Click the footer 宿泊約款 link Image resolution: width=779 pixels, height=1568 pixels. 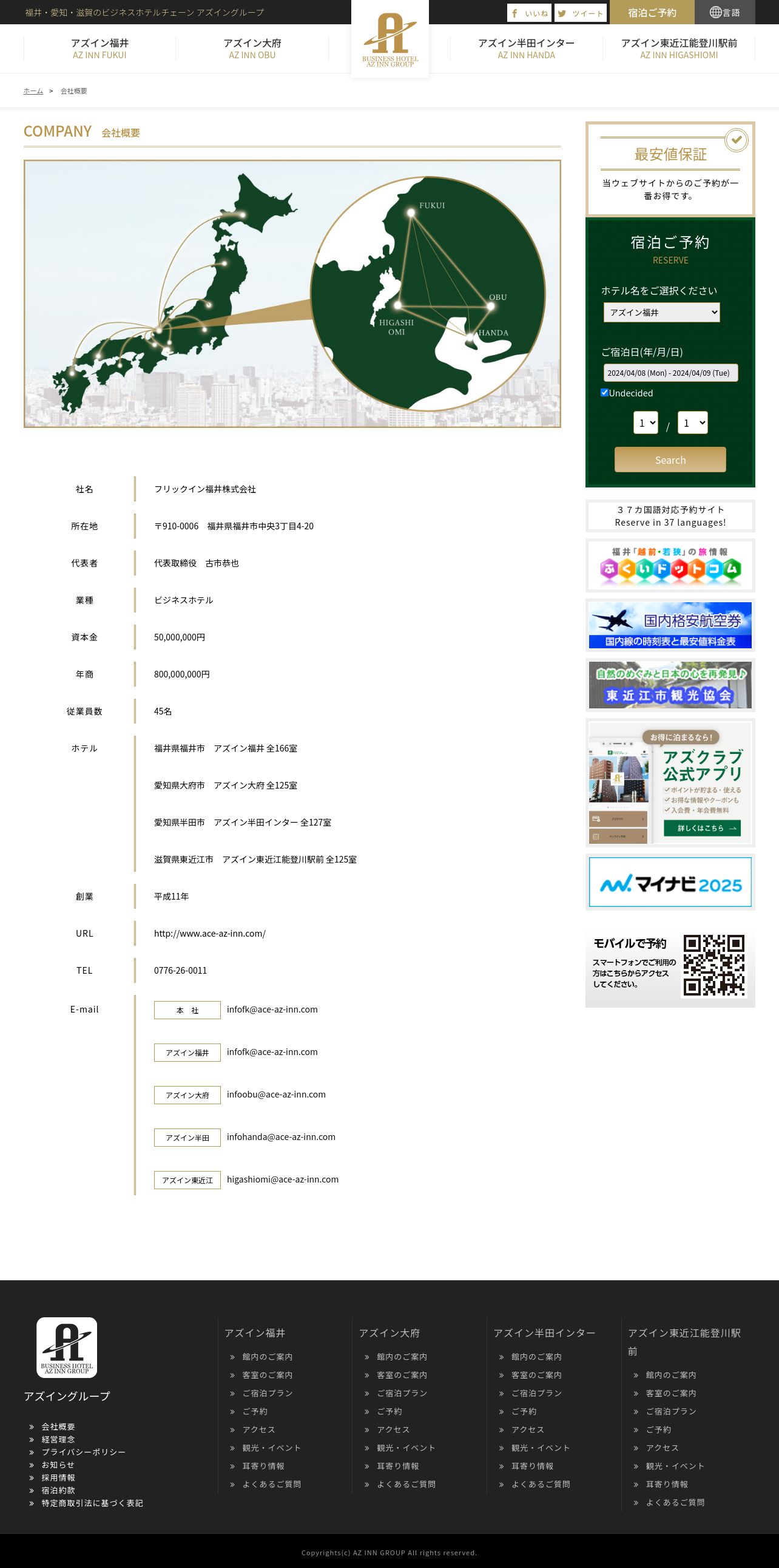(x=58, y=1491)
